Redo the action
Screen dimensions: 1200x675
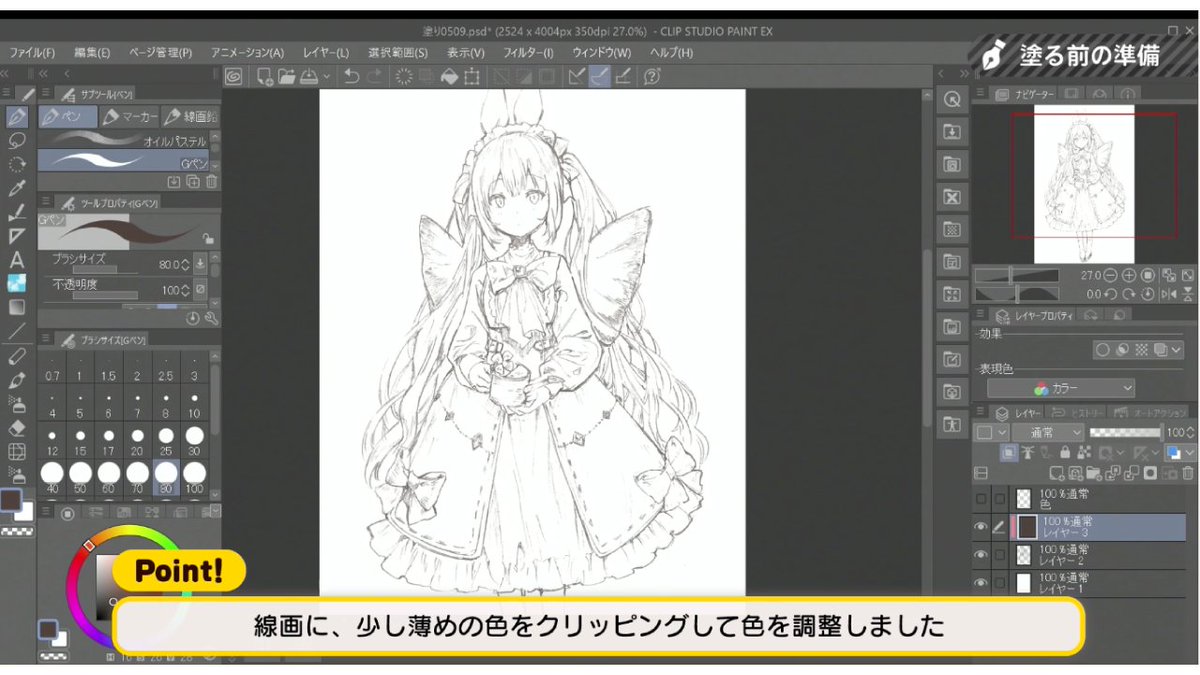click(374, 76)
